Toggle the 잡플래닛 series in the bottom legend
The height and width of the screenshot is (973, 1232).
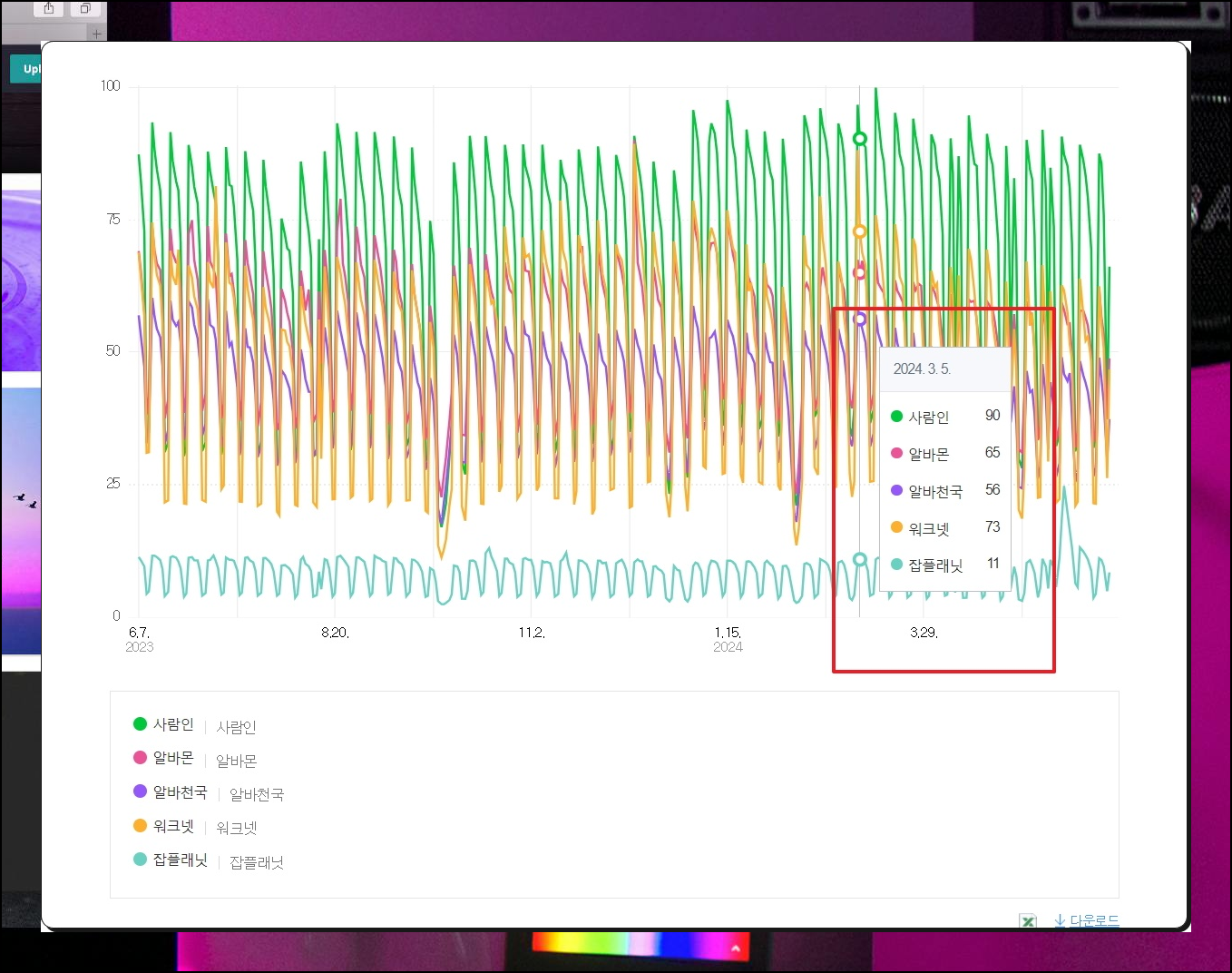171,860
